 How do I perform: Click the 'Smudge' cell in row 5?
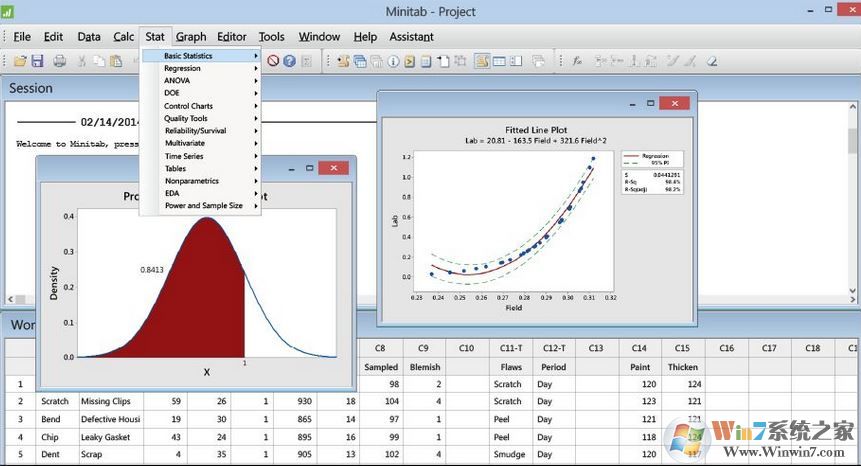(511, 454)
